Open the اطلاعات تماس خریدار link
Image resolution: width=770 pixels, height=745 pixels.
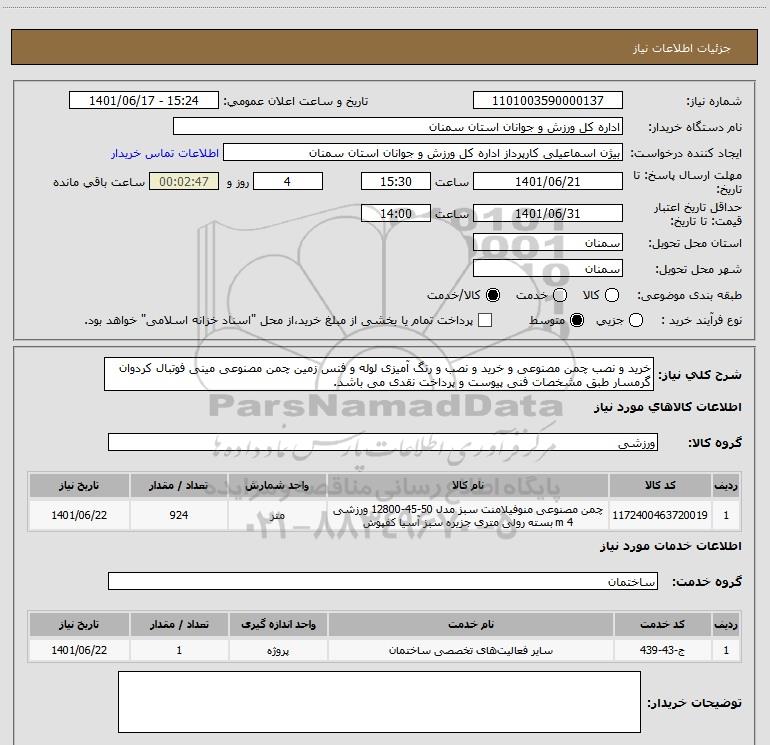165,153
